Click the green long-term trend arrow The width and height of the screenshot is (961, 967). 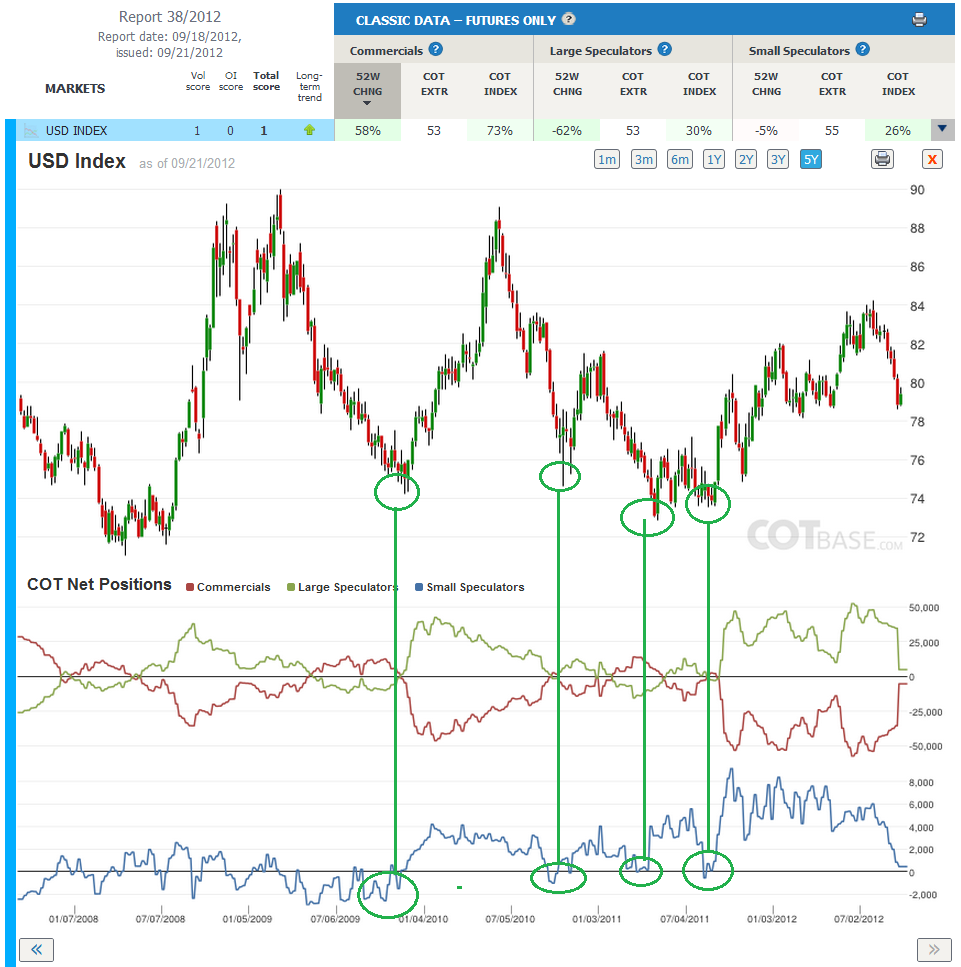pos(310,130)
